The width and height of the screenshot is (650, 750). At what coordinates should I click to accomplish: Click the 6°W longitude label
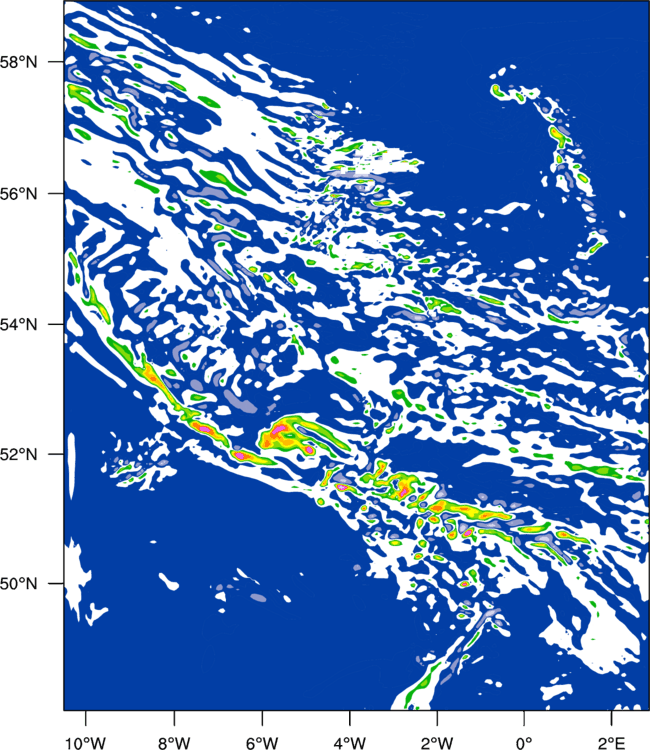click(262, 742)
